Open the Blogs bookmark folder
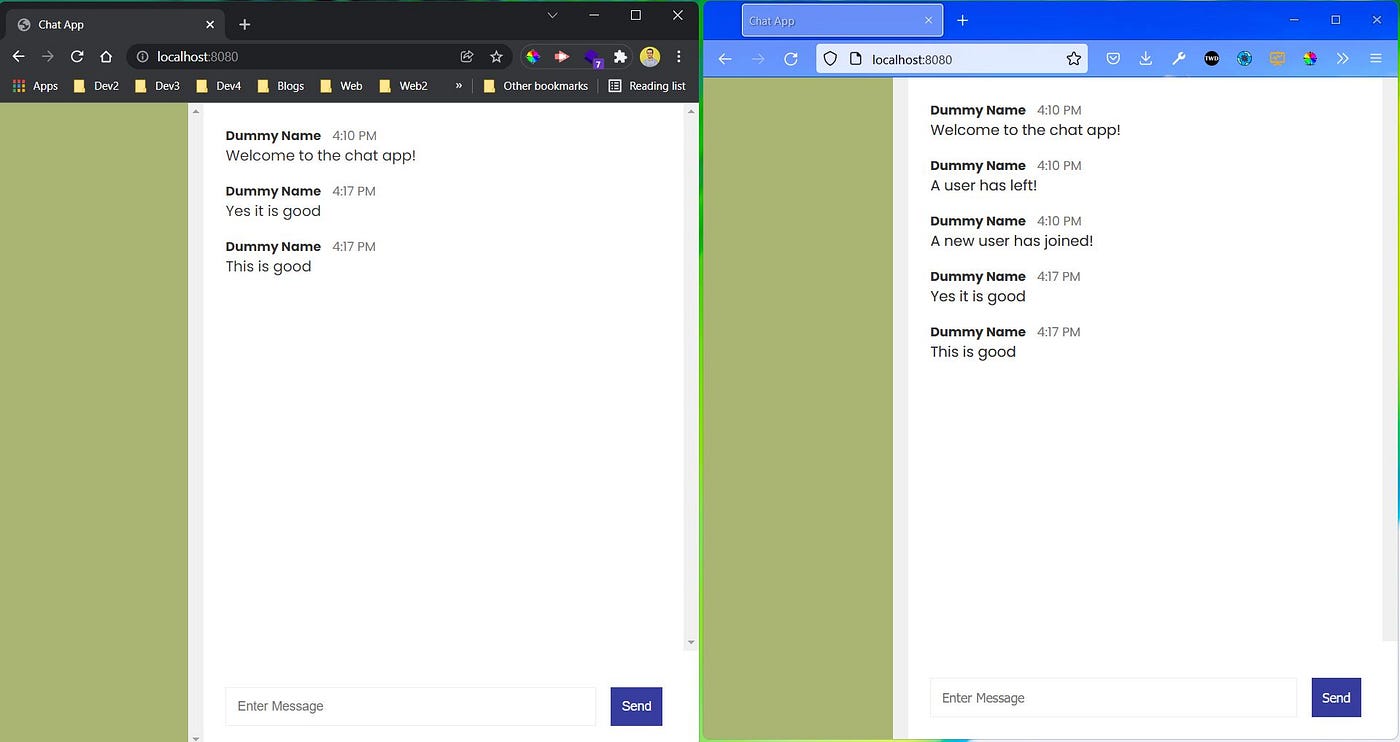Image resolution: width=1400 pixels, height=742 pixels. [x=281, y=86]
